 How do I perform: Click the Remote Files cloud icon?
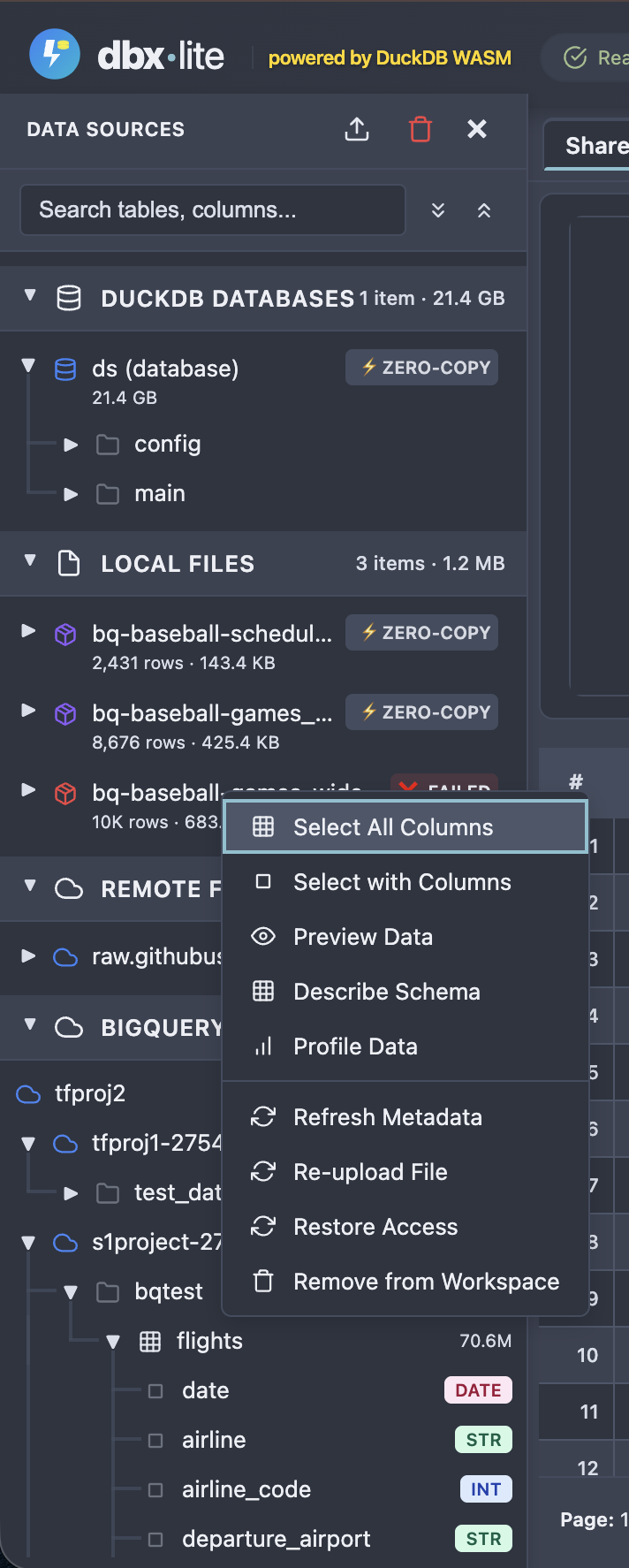(x=69, y=889)
